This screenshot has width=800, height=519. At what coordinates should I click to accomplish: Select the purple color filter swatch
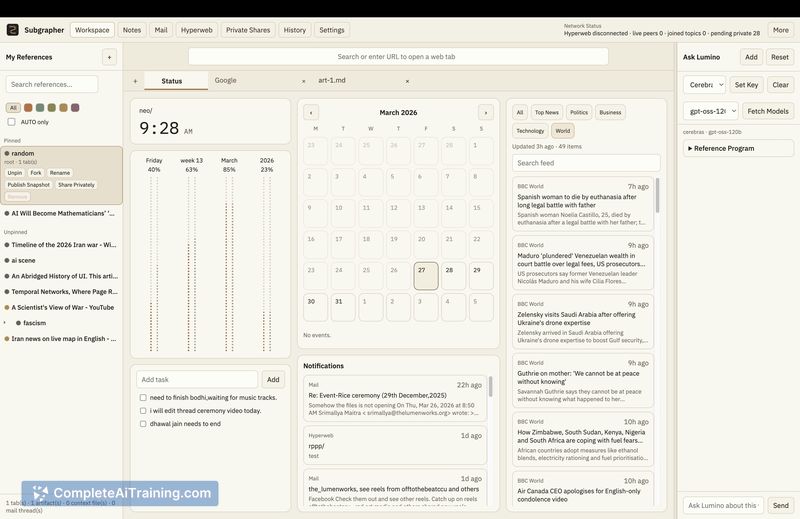75,108
